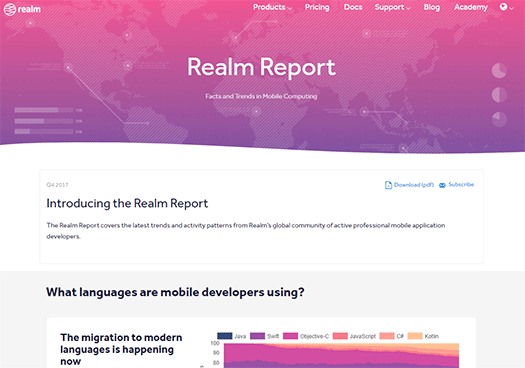Click 'Facts and Trends in Mobile Computing' subtitle
Screen dimensions: 525x368
point(261,96)
